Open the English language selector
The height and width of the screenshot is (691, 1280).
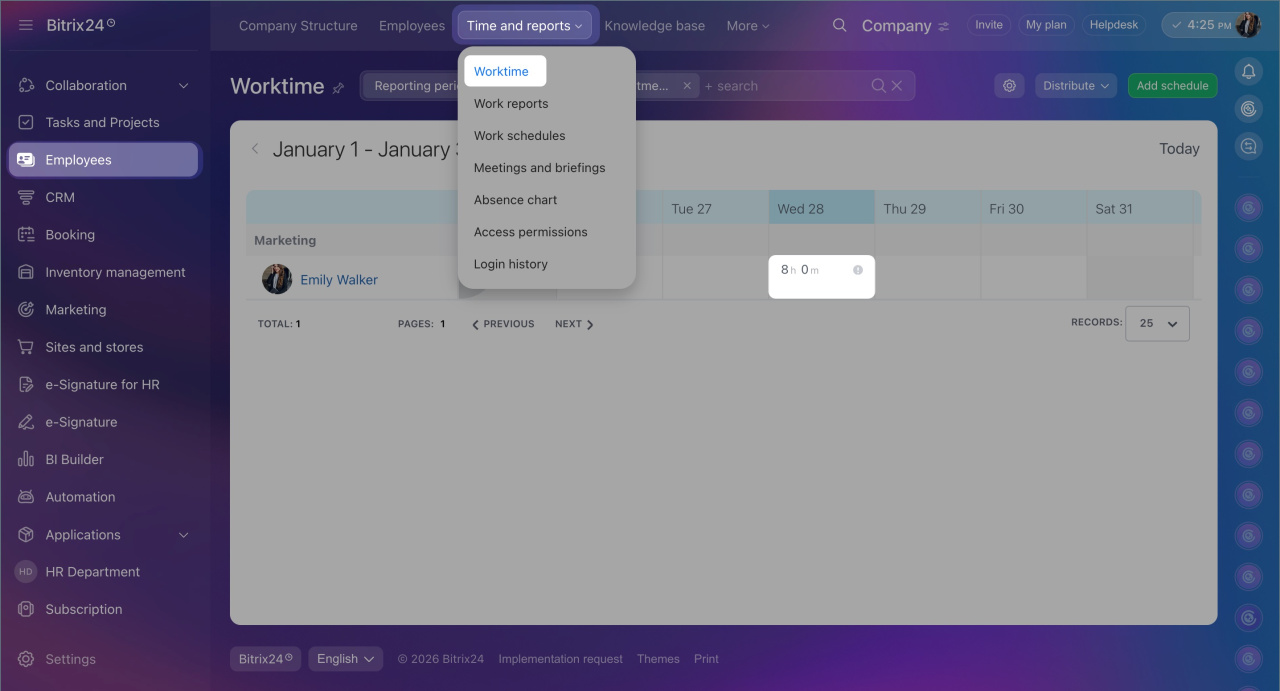345,659
